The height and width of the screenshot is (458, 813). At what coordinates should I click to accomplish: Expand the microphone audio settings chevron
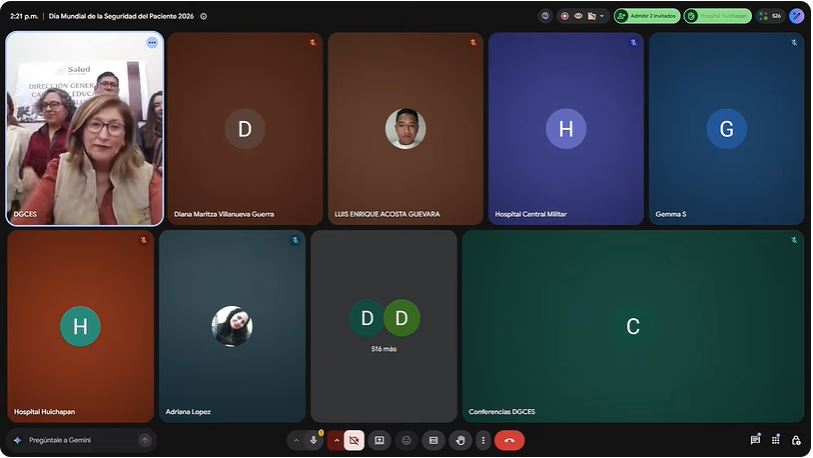(x=296, y=440)
